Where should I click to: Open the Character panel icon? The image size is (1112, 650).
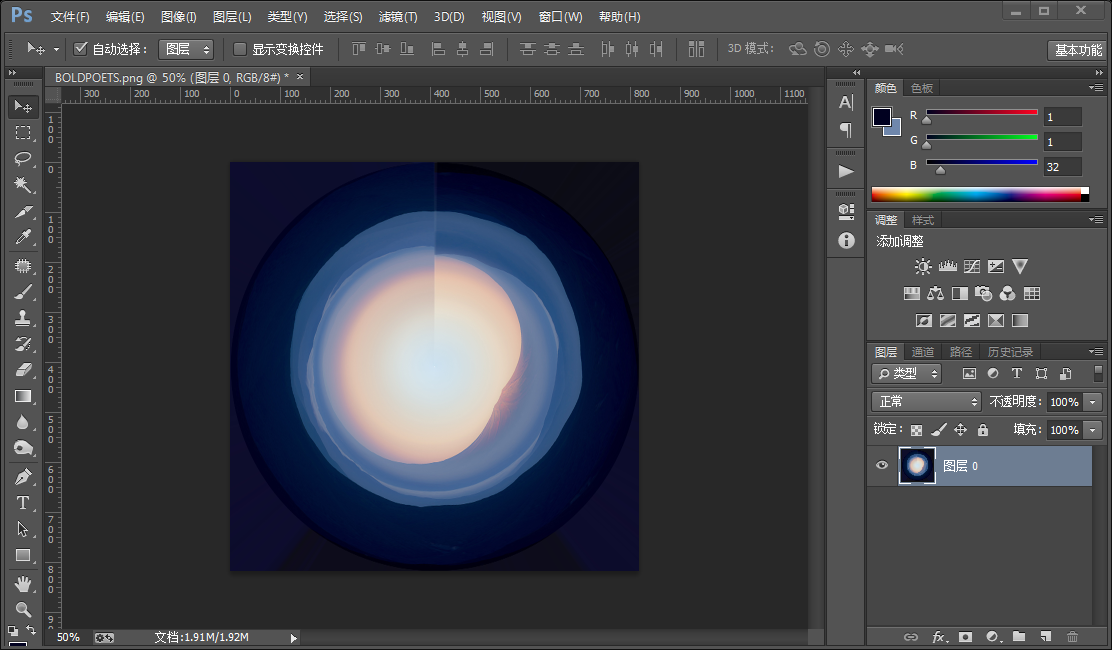pyautogui.click(x=845, y=103)
